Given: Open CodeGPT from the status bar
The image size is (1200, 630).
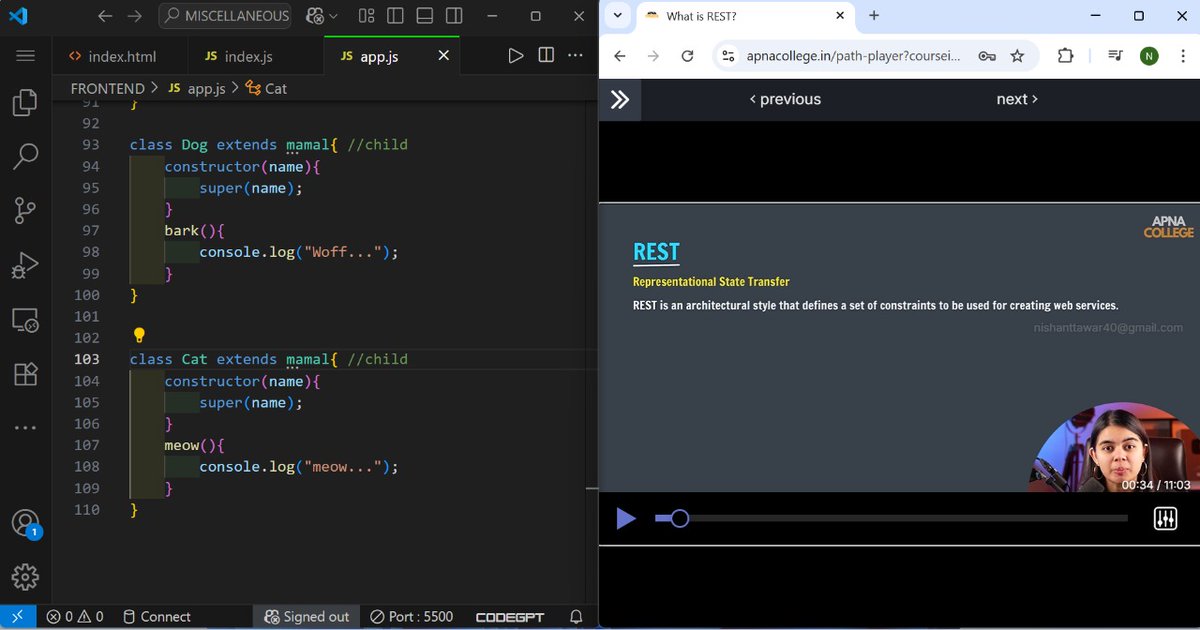Looking at the screenshot, I should pyautogui.click(x=510, y=617).
